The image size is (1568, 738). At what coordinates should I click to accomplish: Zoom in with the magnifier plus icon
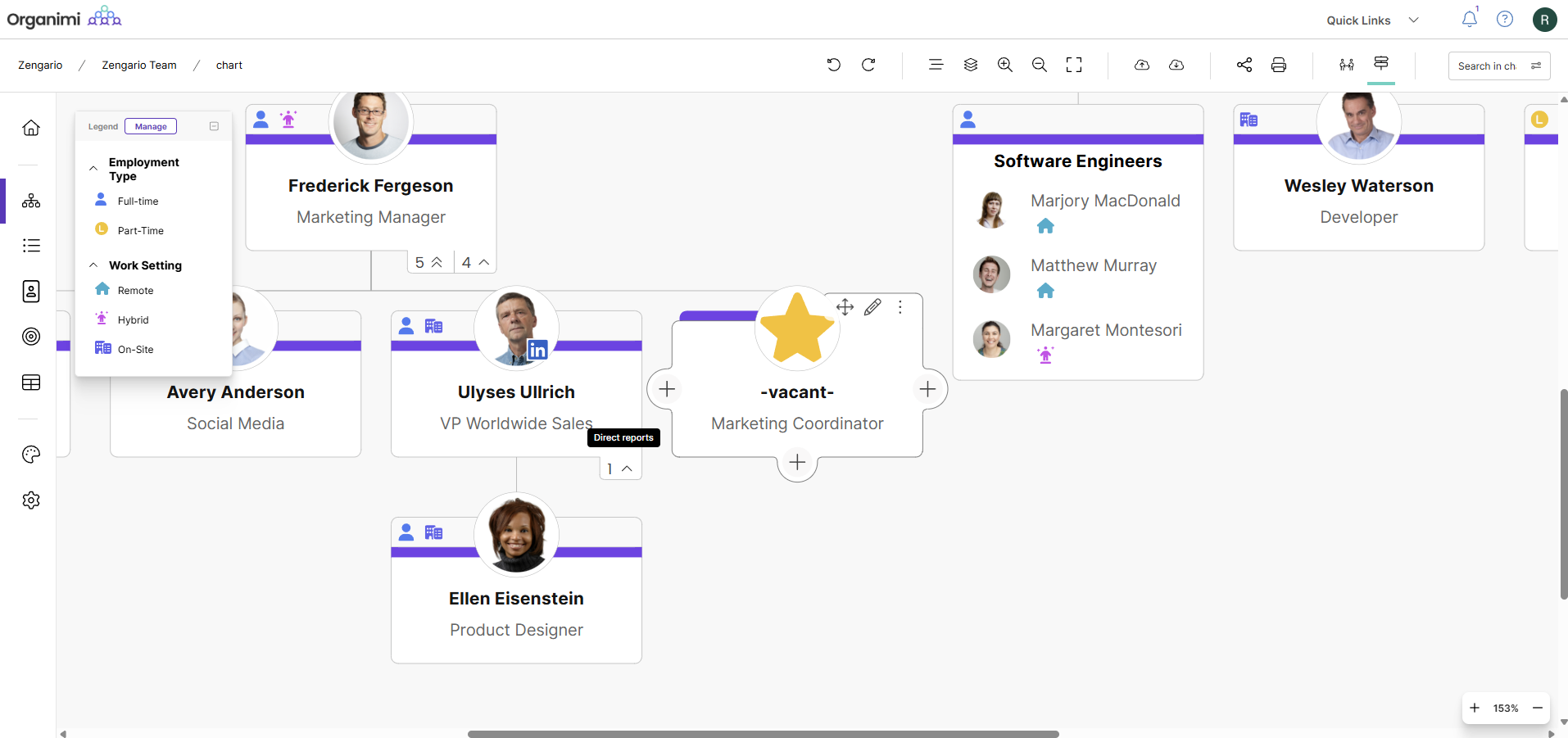tap(1005, 65)
